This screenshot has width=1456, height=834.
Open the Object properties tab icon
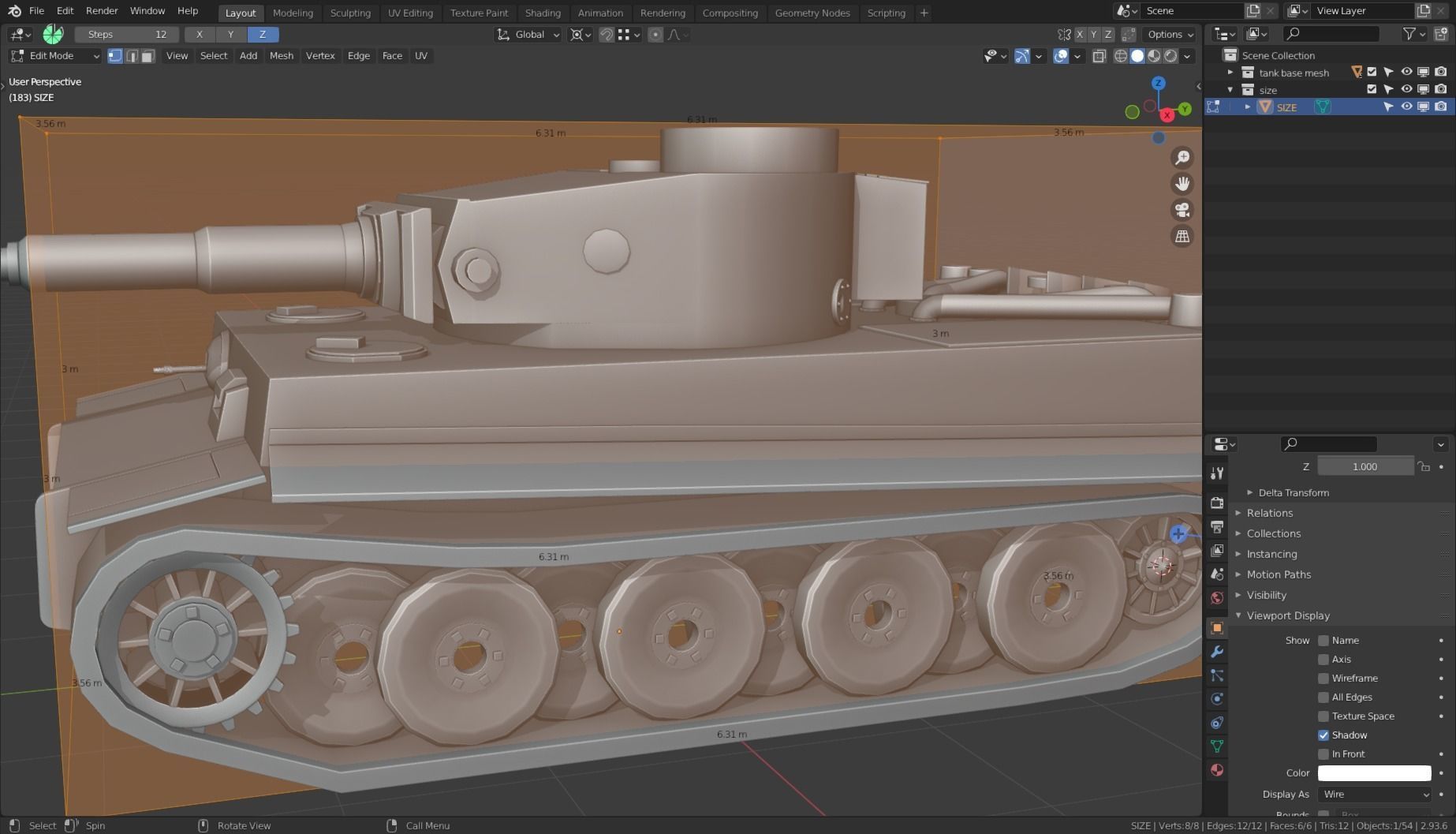pyautogui.click(x=1217, y=628)
